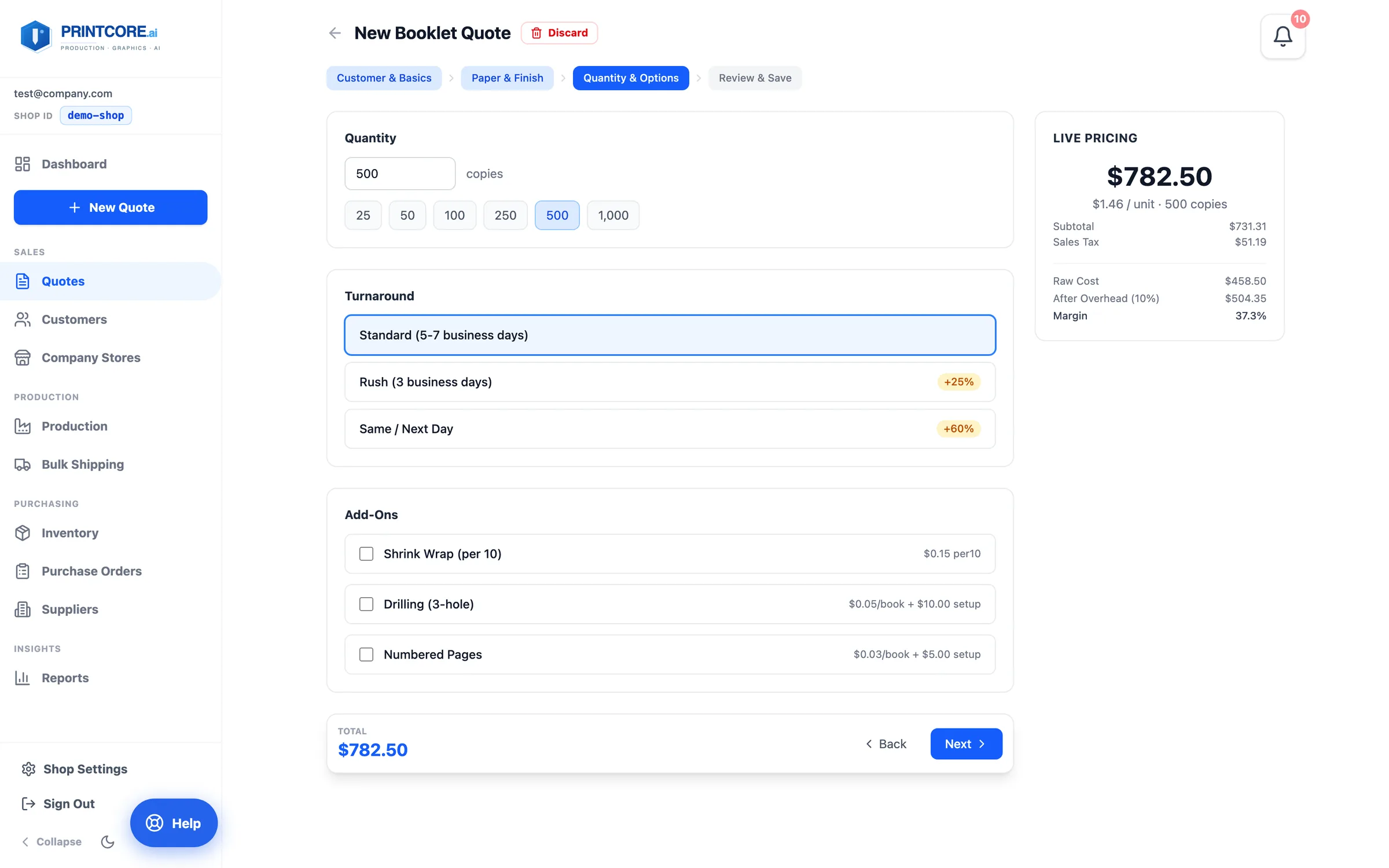Click the Company Stores storefront icon
1389x868 pixels.
click(23, 358)
